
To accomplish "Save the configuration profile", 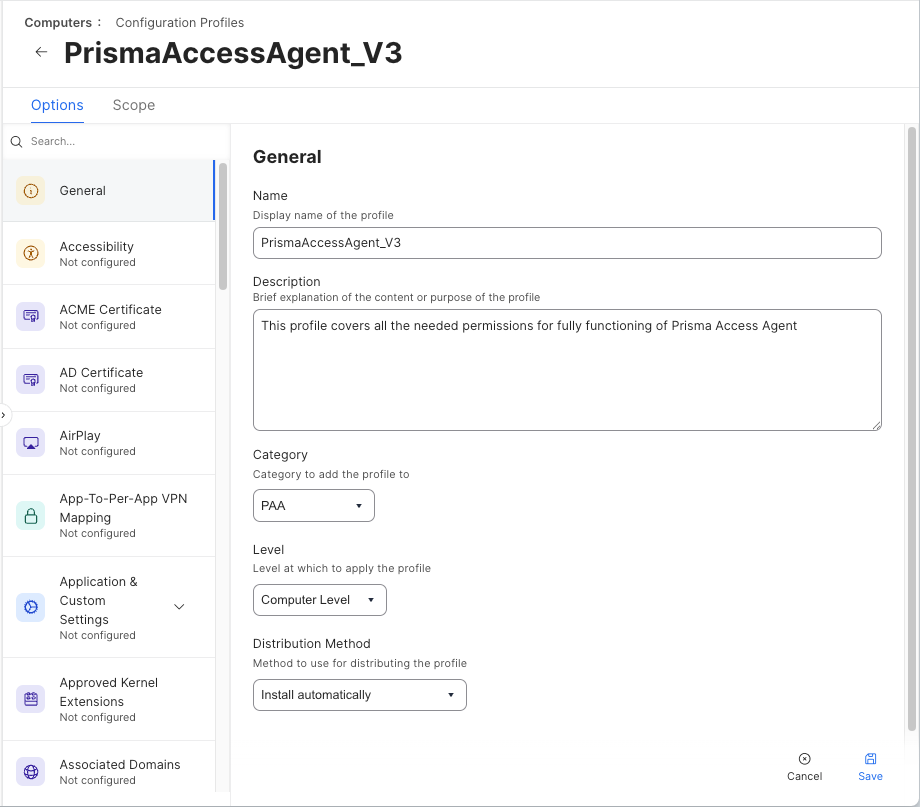I will (x=870, y=766).
